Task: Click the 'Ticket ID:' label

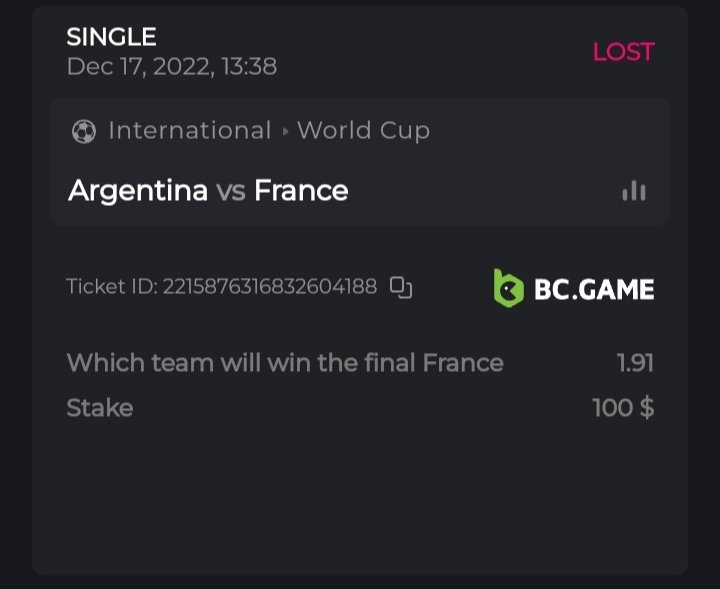Action: 112,287
